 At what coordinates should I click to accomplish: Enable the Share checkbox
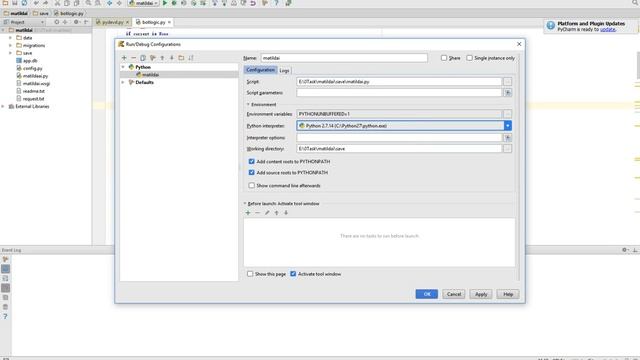(x=444, y=58)
